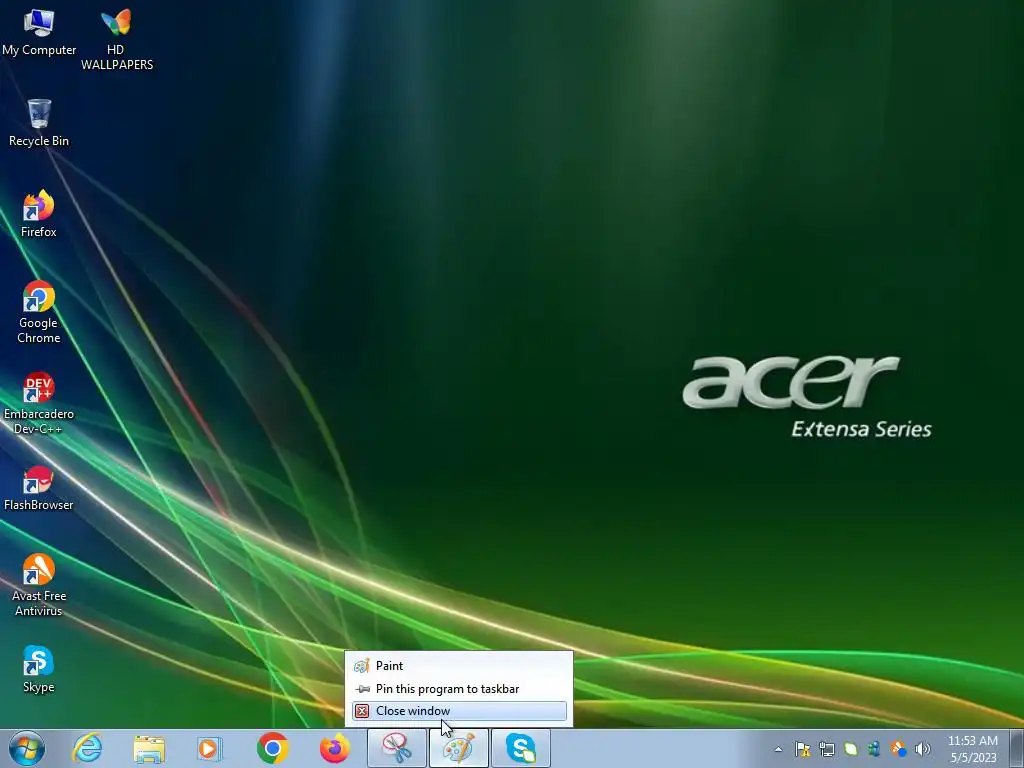Click the Windows Live Messenger tray icon

pyautogui.click(x=874, y=749)
